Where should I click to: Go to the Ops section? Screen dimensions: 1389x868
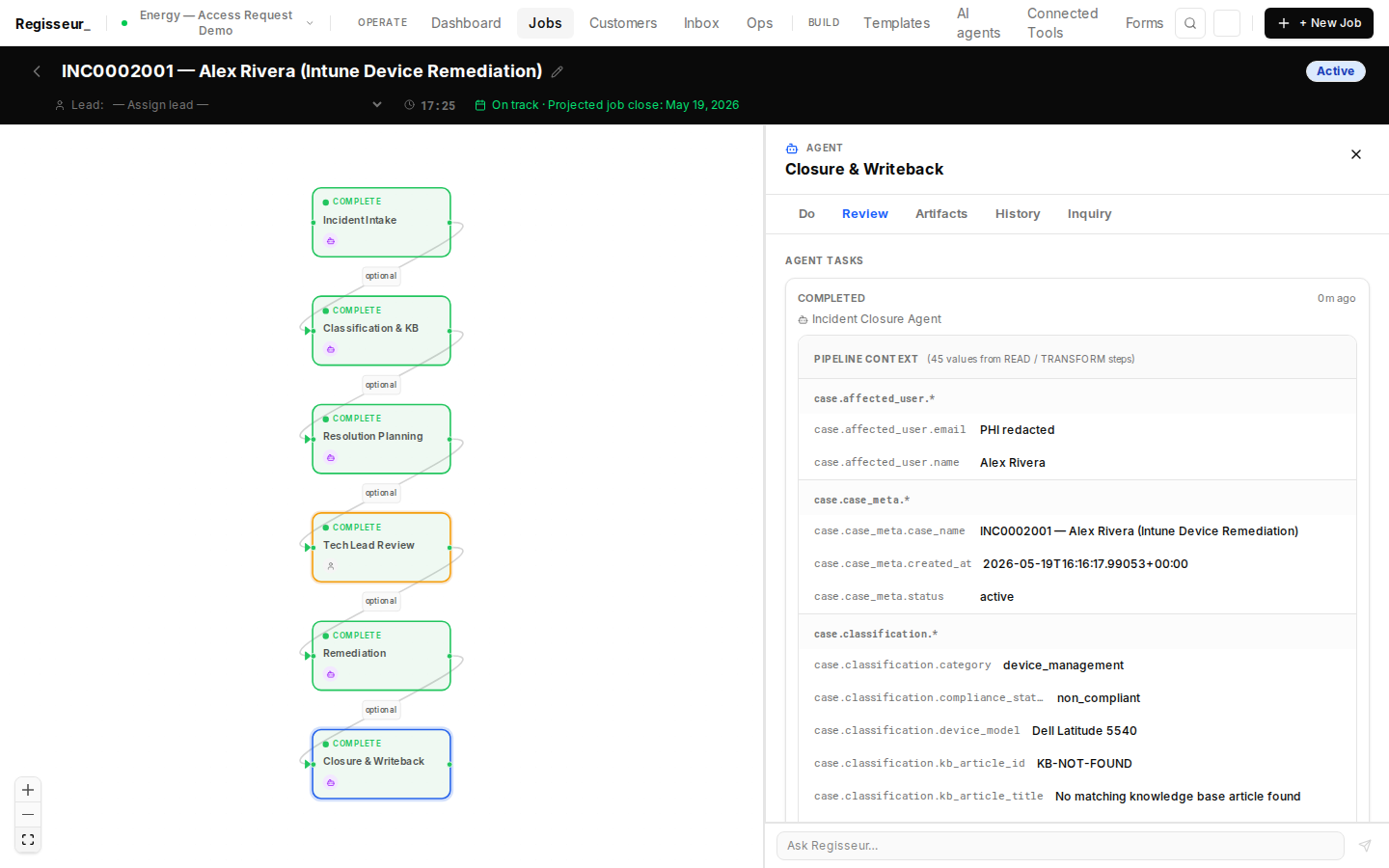click(759, 23)
